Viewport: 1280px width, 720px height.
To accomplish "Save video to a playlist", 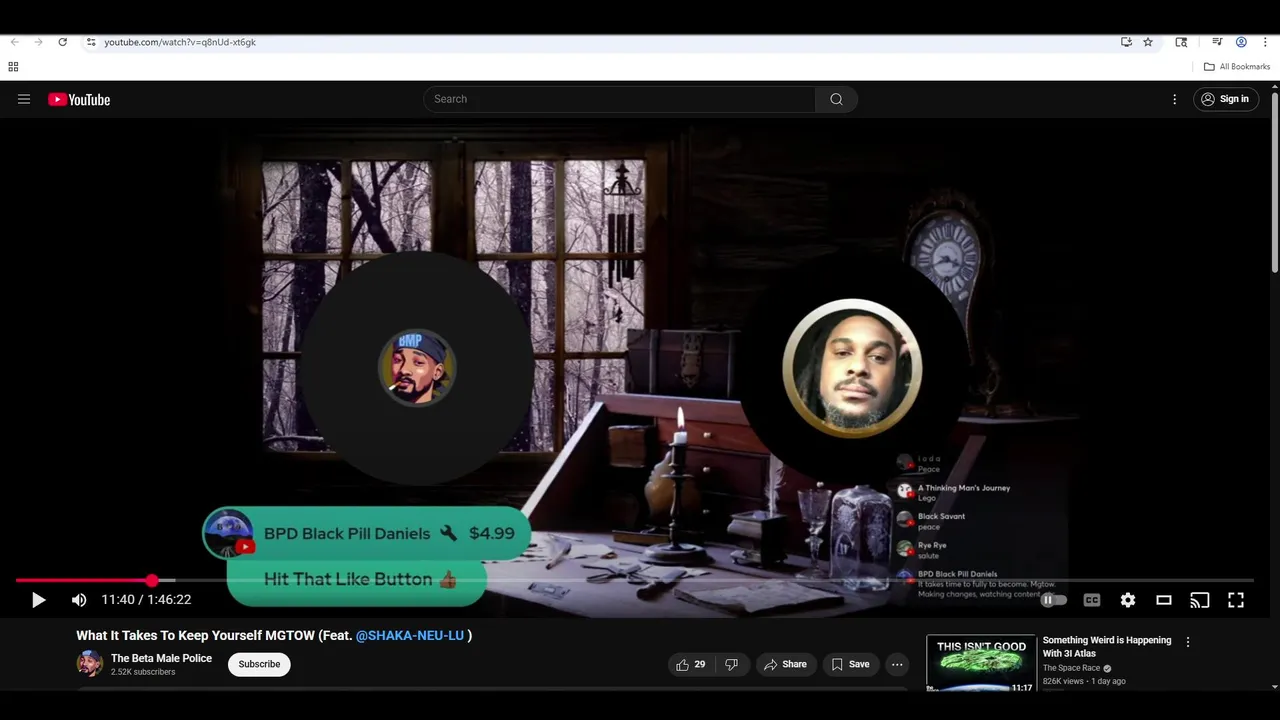I will [850, 664].
